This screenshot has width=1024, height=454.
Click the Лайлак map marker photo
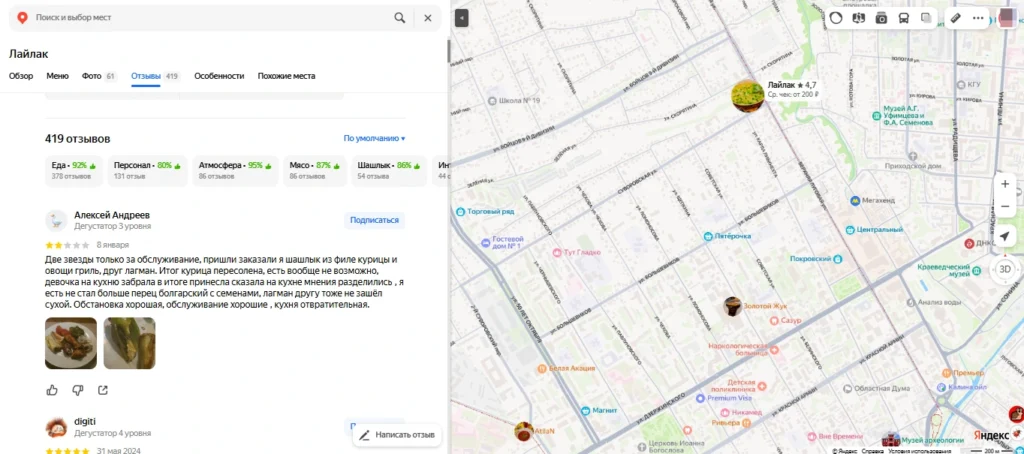tap(748, 96)
